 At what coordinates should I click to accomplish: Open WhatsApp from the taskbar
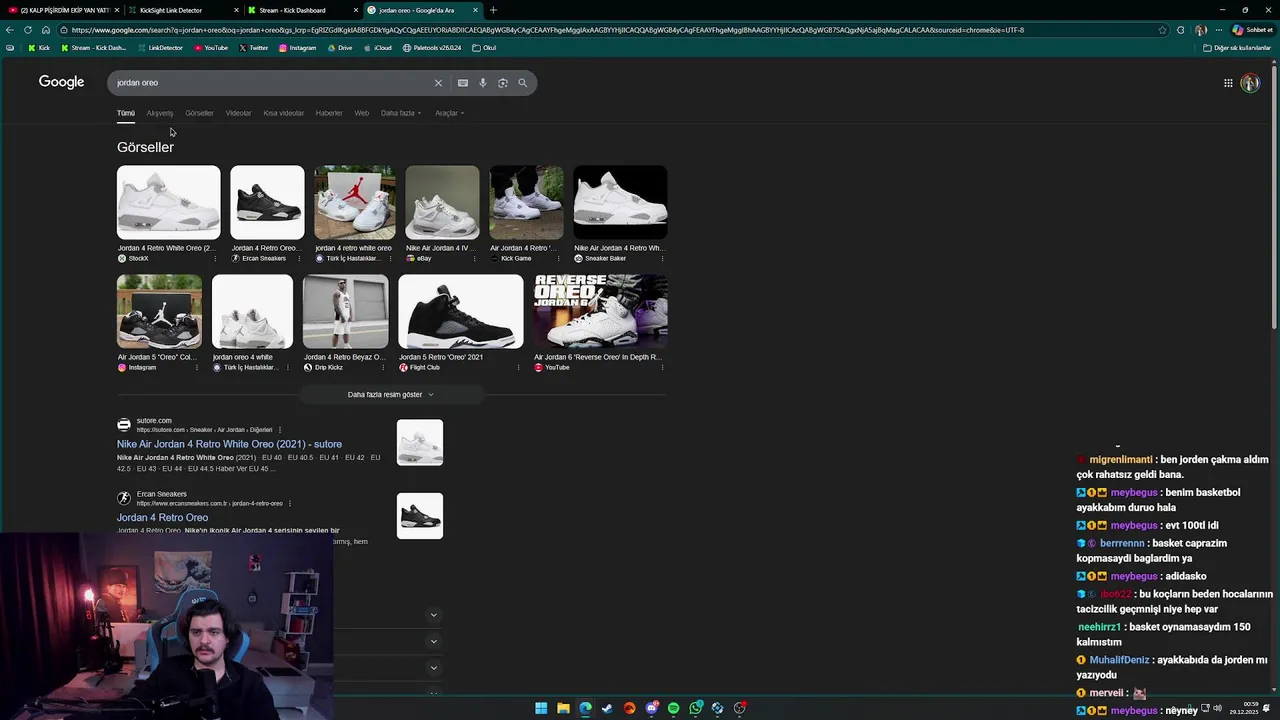point(695,708)
